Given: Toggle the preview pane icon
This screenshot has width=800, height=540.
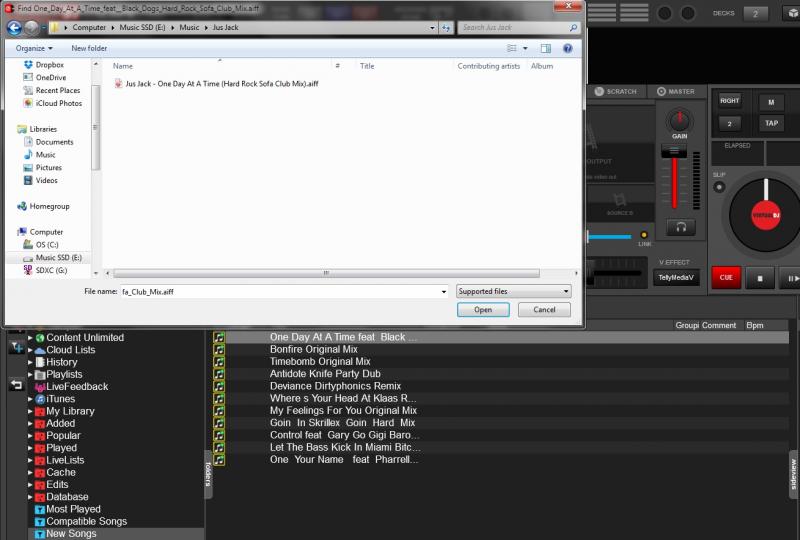Looking at the screenshot, I should click(x=545, y=48).
